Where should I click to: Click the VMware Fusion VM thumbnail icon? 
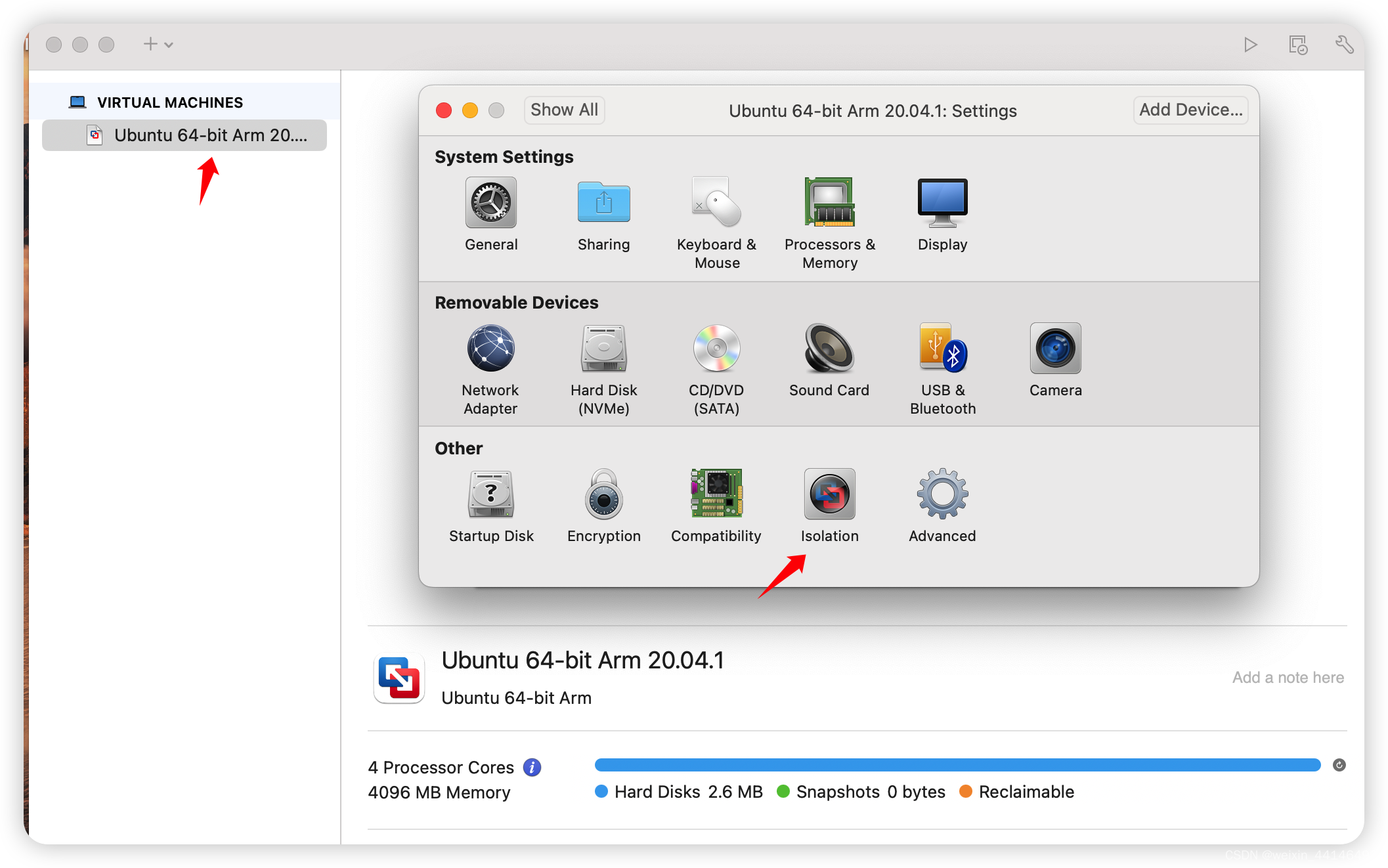click(x=399, y=678)
